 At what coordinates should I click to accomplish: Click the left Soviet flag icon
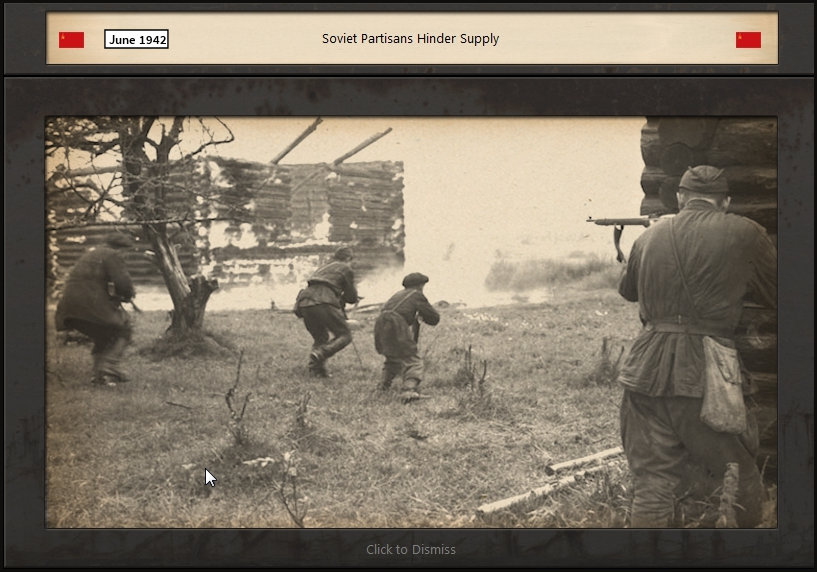(71, 40)
